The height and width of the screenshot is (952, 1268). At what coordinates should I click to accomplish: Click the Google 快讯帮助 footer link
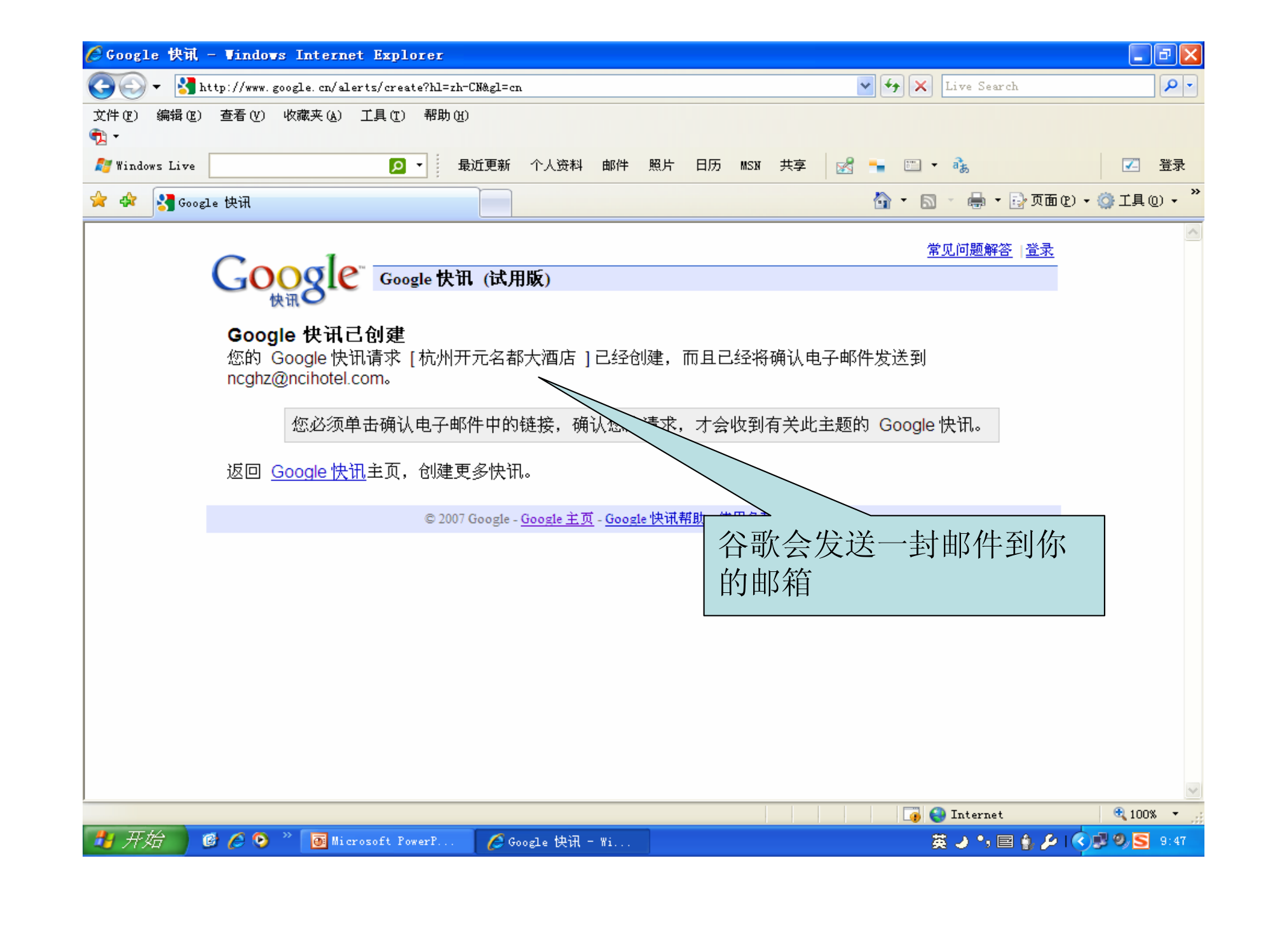(x=655, y=519)
